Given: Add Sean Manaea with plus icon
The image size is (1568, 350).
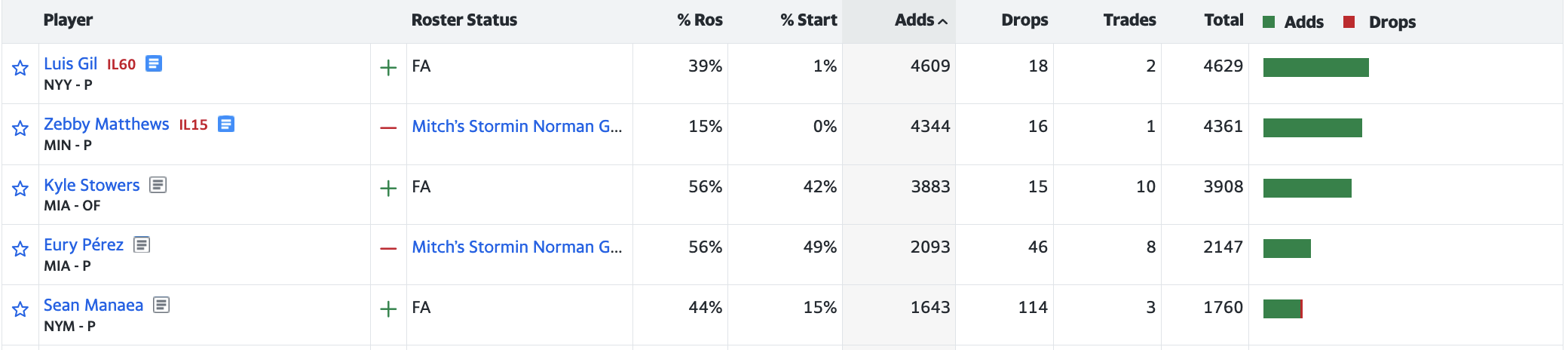Looking at the screenshot, I should (388, 309).
